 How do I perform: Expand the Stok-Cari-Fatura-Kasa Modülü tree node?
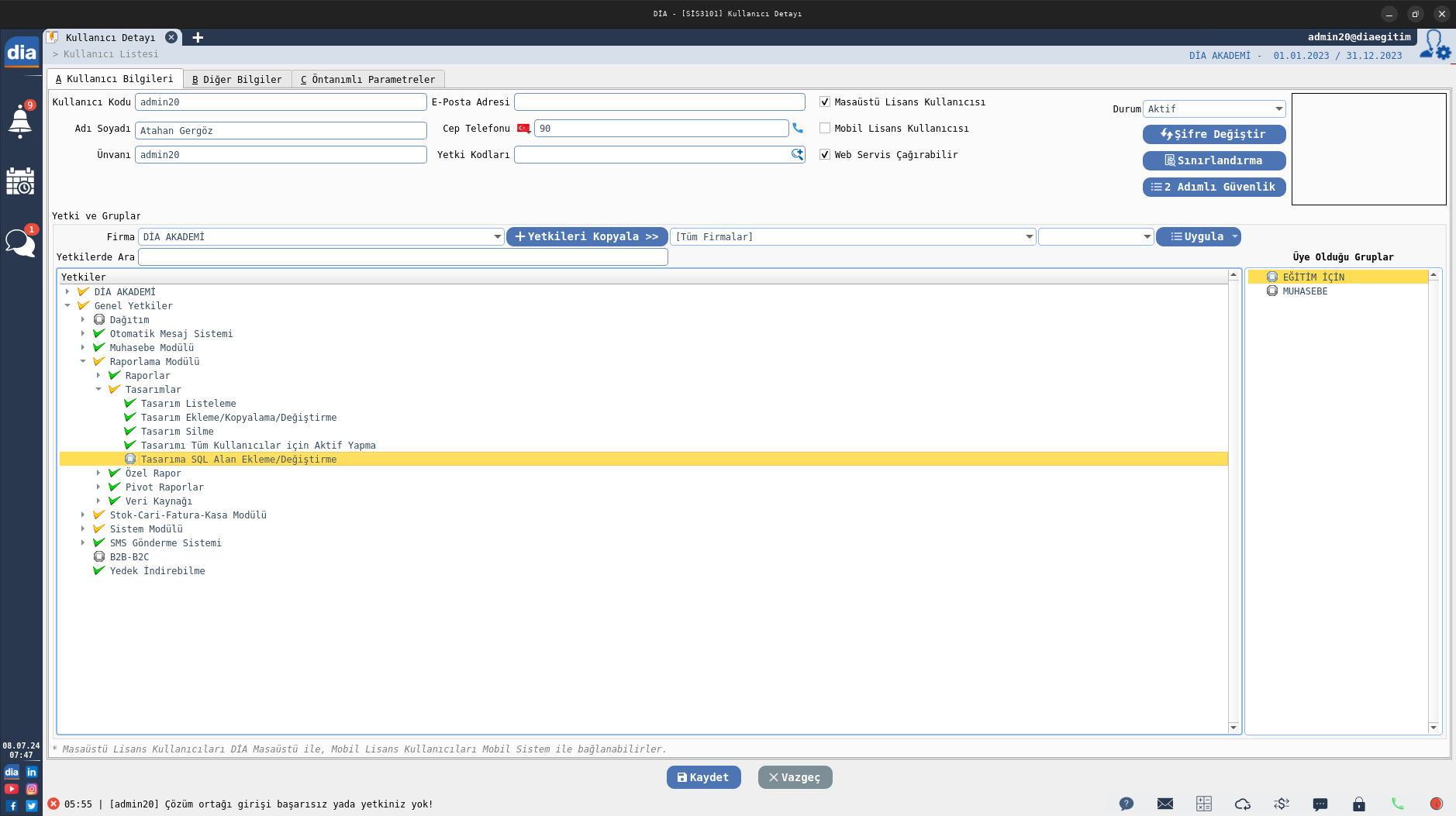click(x=83, y=515)
